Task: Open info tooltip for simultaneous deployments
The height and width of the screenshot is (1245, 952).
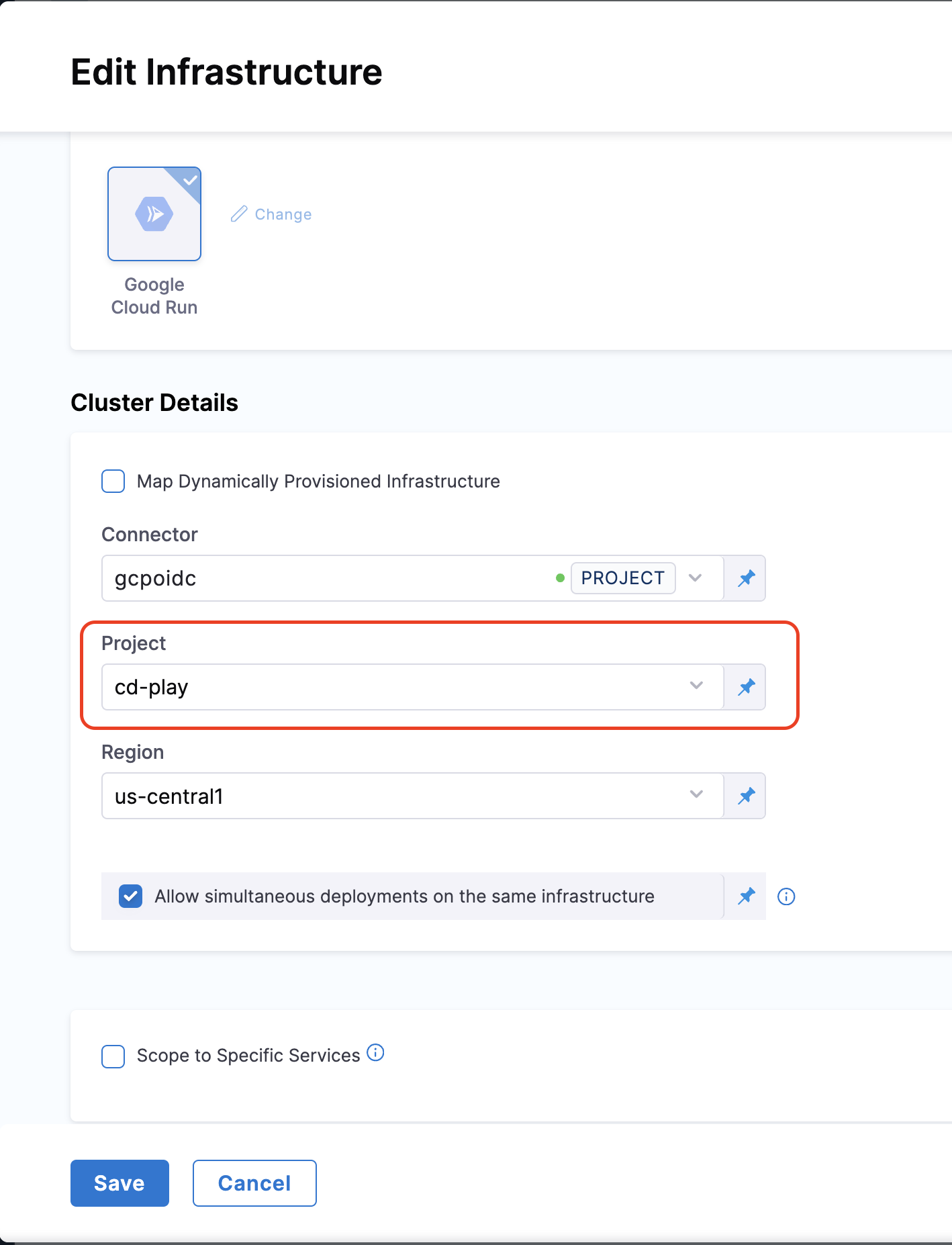Action: pos(786,896)
